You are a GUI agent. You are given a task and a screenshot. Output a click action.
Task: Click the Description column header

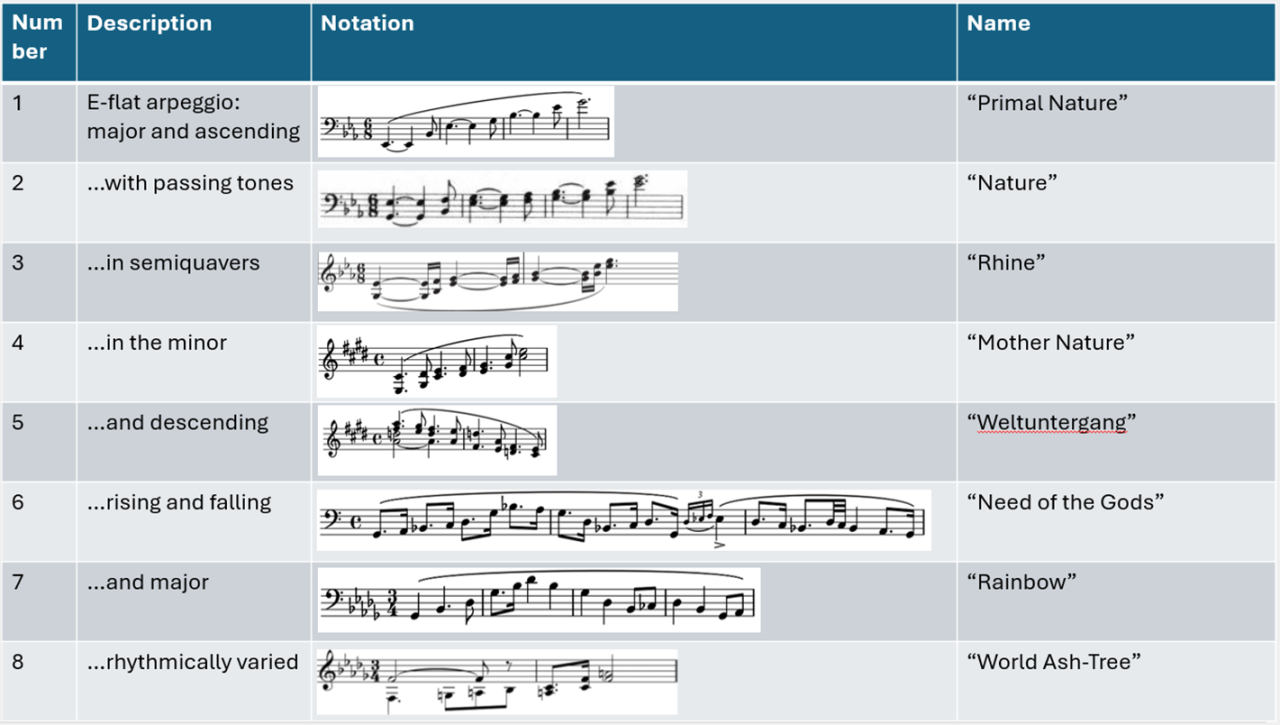(x=194, y=42)
